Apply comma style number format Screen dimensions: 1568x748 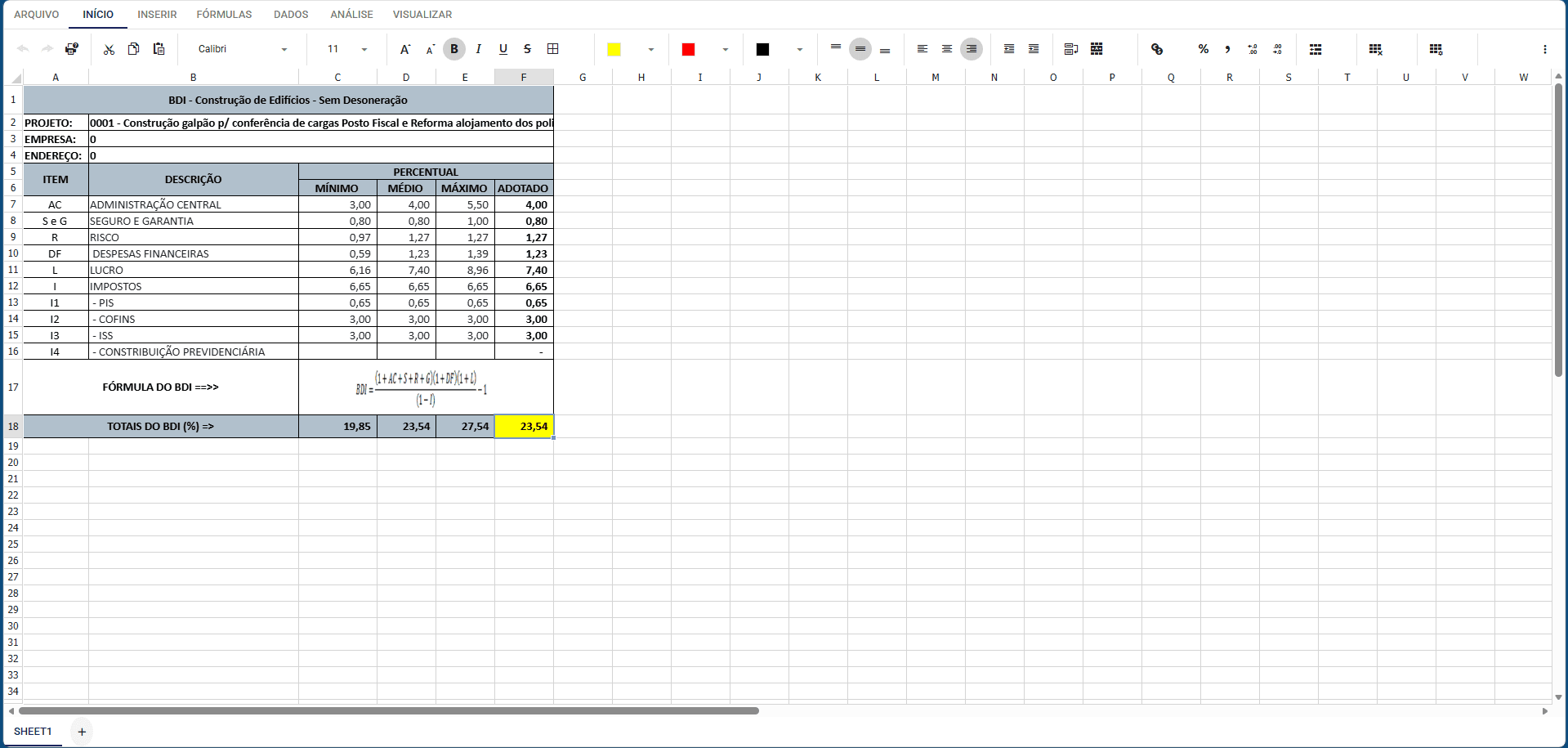click(1228, 49)
